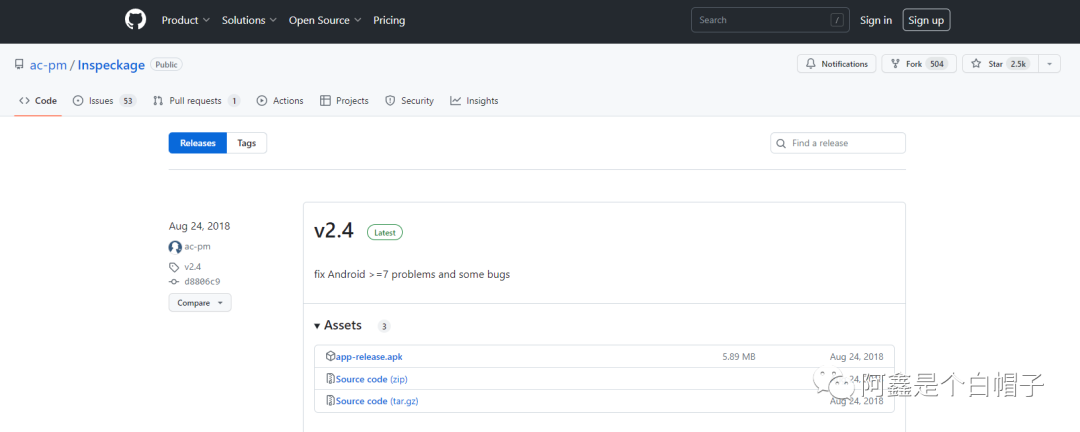This screenshot has height=432, width=1080.
Task: Open the Insights tab
Action: point(474,101)
